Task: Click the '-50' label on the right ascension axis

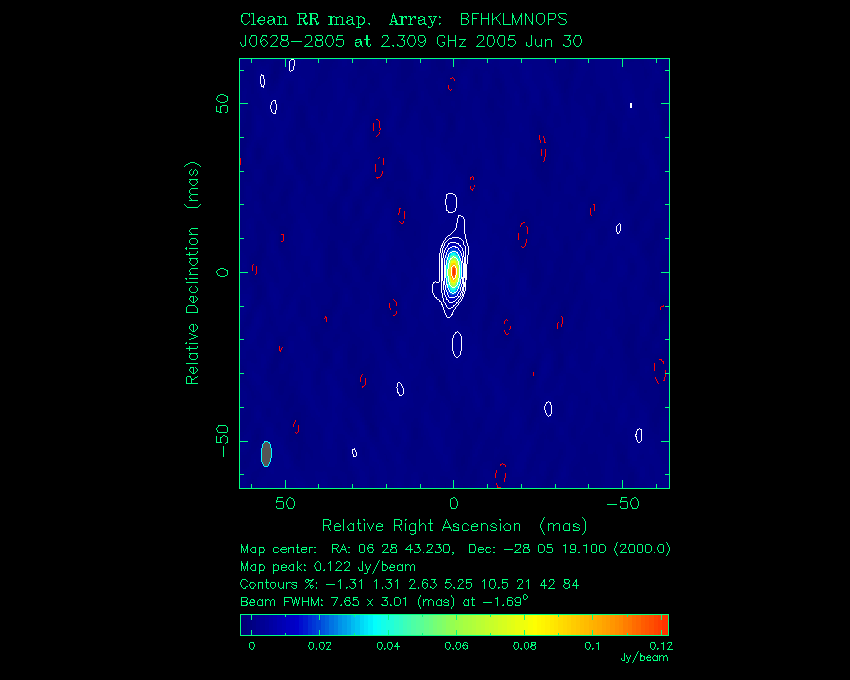Action: coord(623,504)
